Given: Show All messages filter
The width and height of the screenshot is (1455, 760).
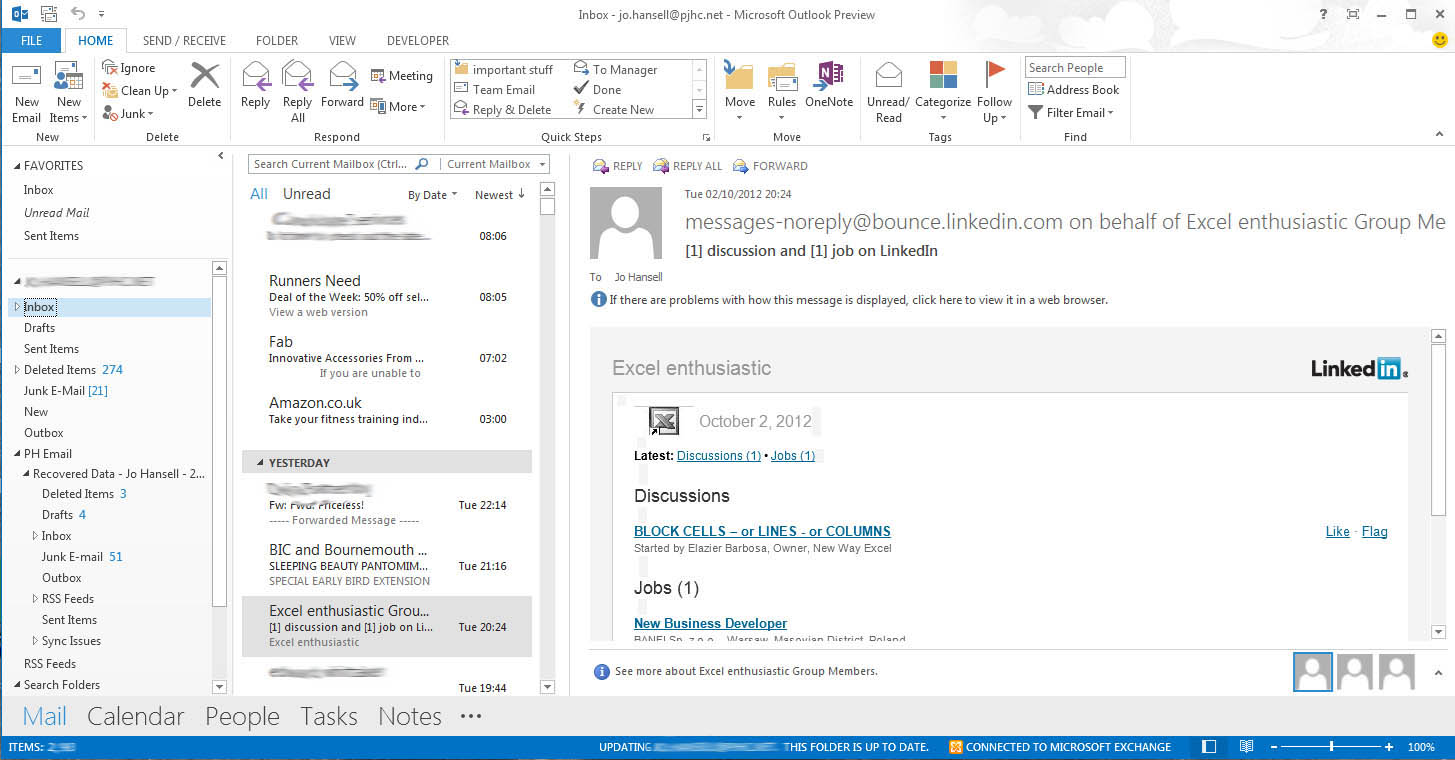Looking at the screenshot, I should click(x=259, y=194).
